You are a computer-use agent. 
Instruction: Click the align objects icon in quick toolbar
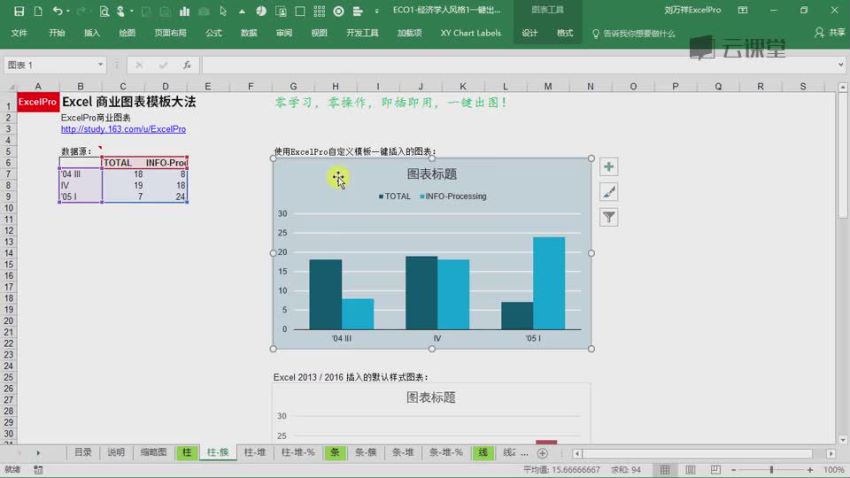click(358, 11)
